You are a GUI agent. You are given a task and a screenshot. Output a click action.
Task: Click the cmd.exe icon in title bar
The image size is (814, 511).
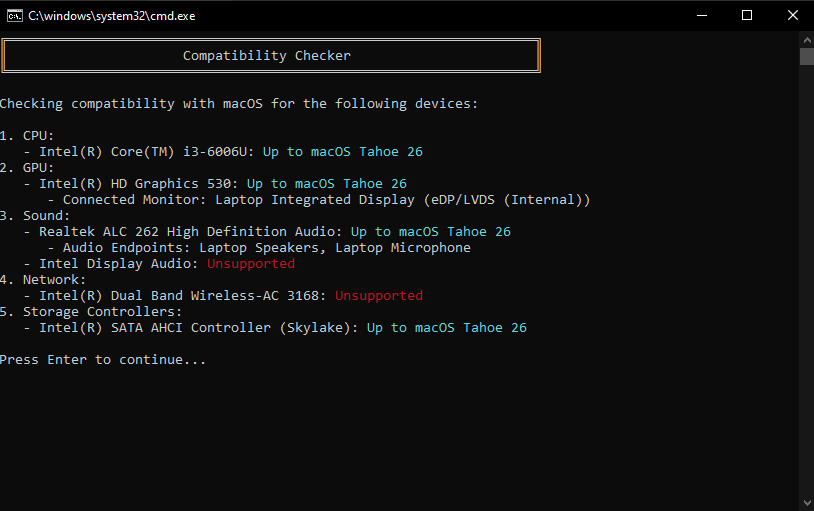coord(15,16)
